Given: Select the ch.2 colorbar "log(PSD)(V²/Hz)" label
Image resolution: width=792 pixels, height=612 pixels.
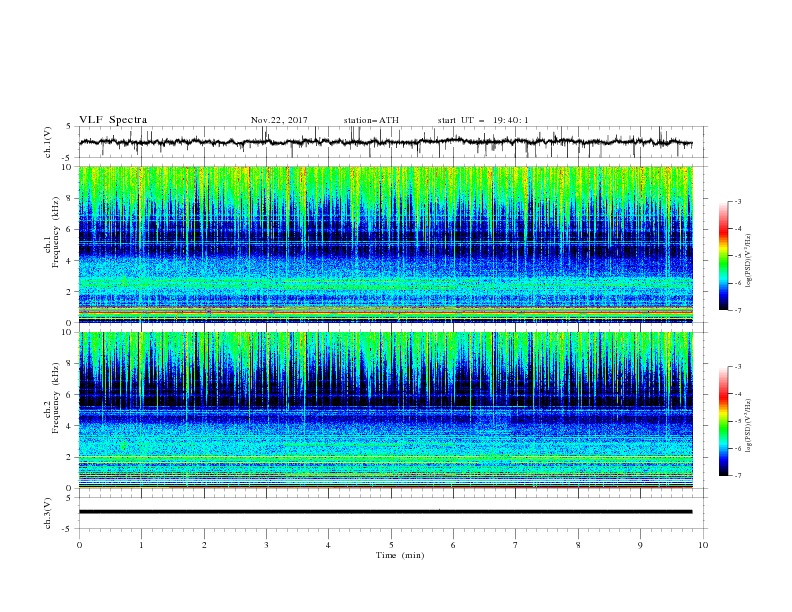Looking at the screenshot, I should tap(750, 425).
